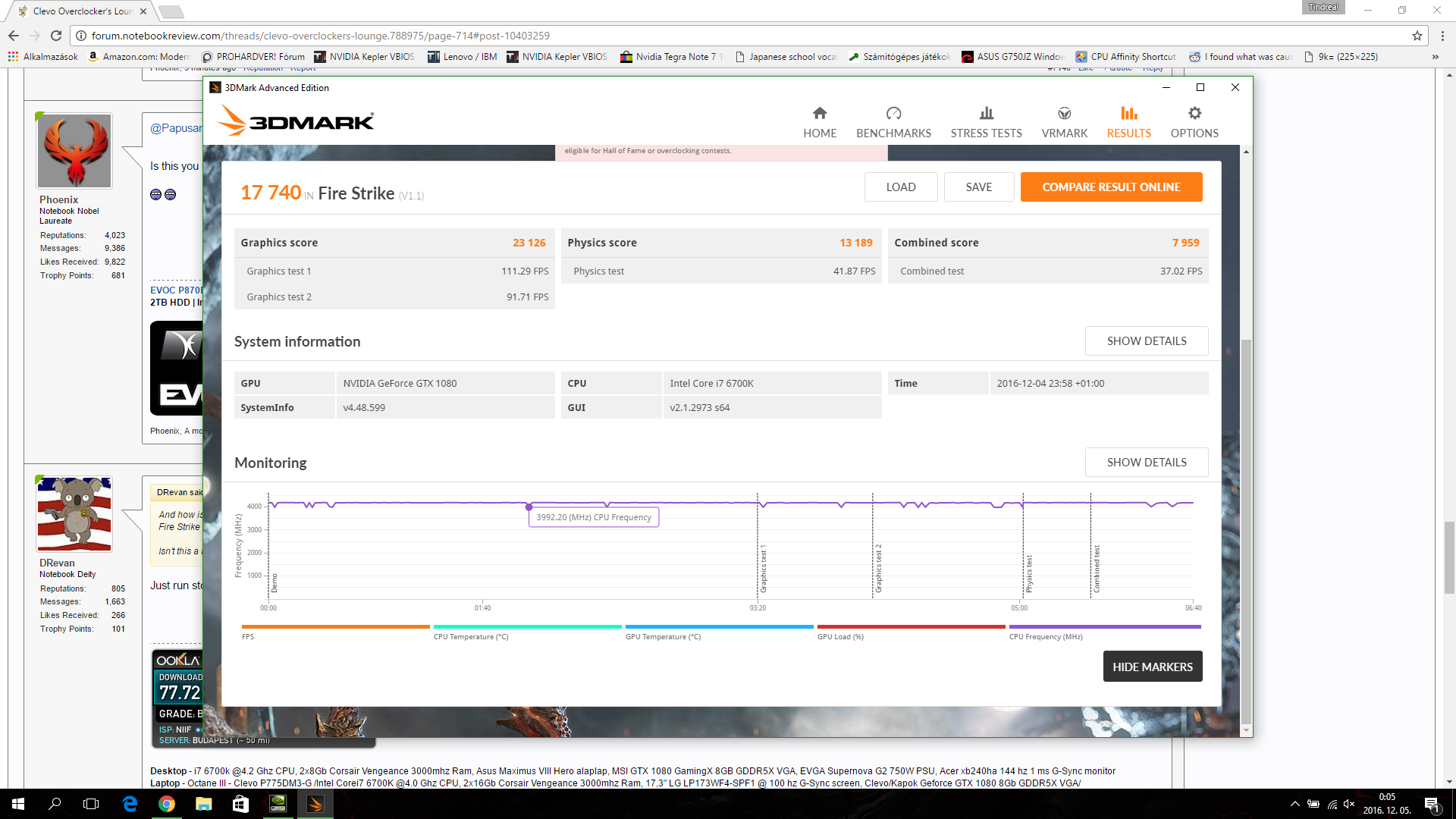1456x819 pixels.
Task: Open the CPU Affinity Shortcut bookmark
Action: pyautogui.click(x=1126, y=57)
